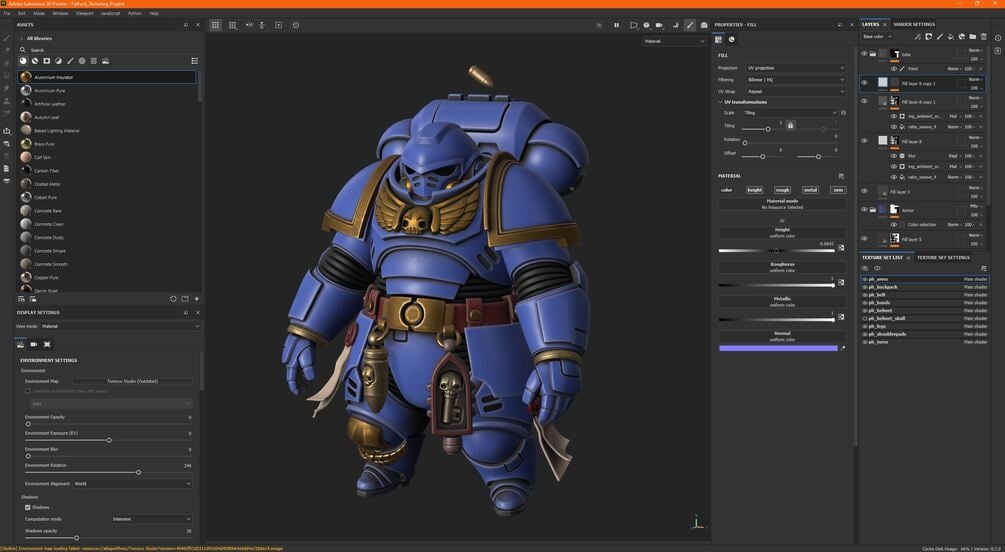Toggle the metal channel button

[810, 190]
